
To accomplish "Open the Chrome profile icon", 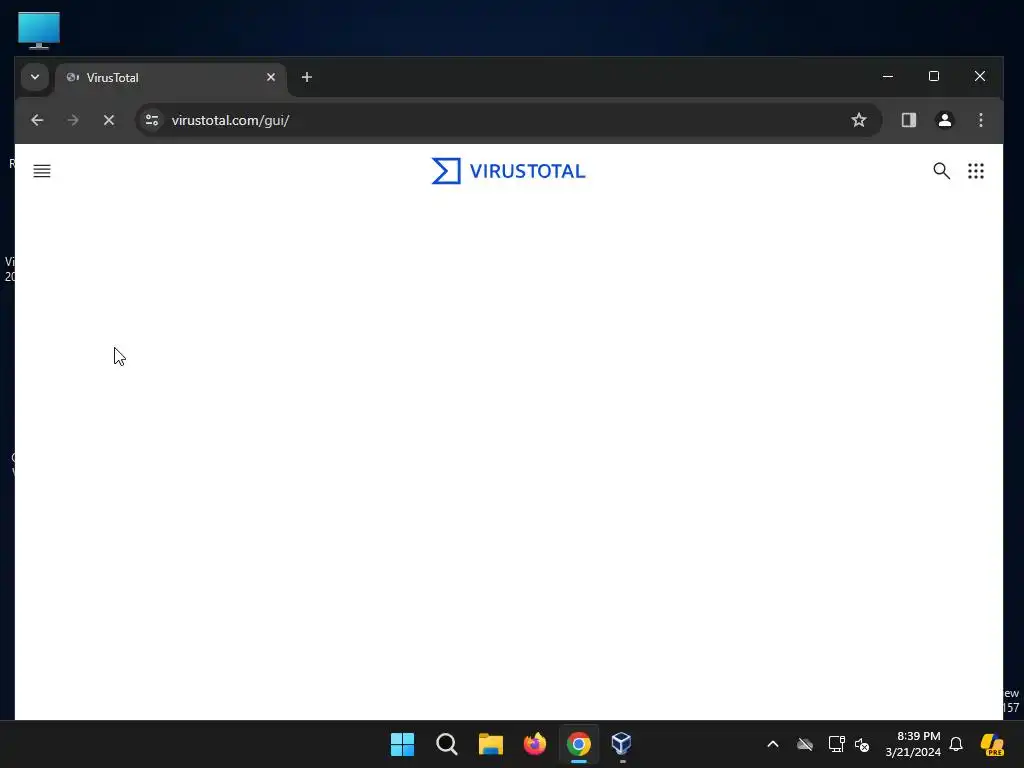I will click(944, 120).
